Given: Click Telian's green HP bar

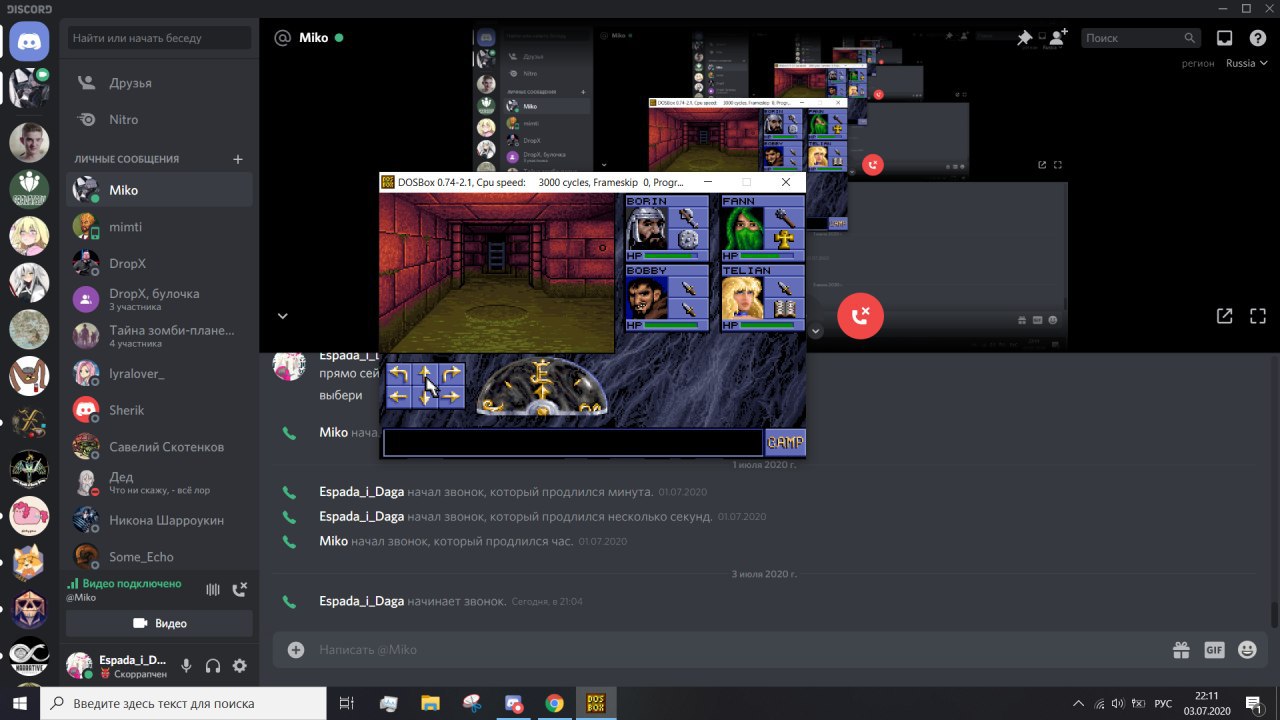Looking at the screenshot, I should (x=768, y=326).
